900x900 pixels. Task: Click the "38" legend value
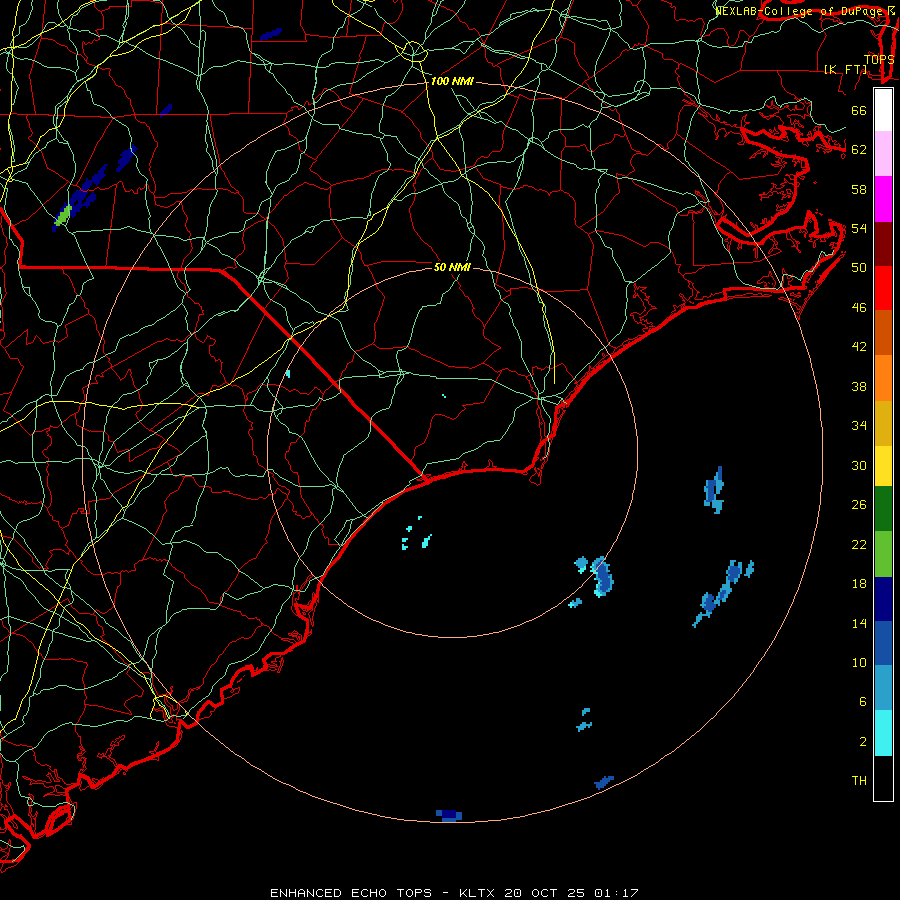(x=859, y=386)
